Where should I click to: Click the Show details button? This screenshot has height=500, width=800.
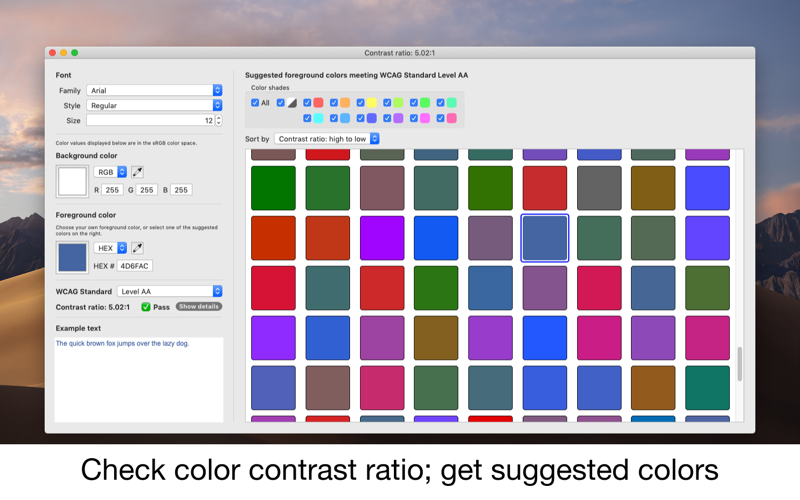coord(199,307)
